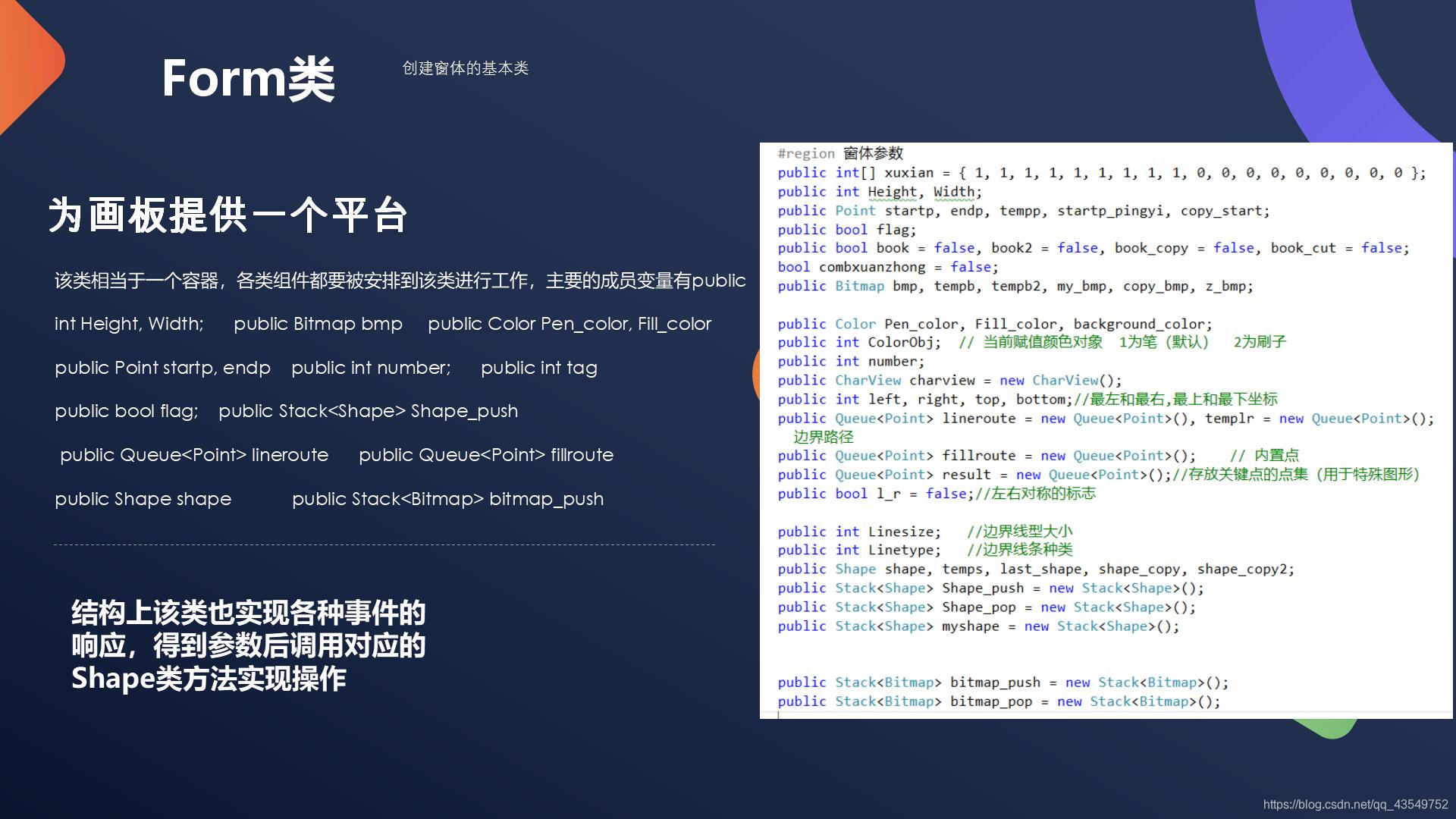Click slide text 'public Stack<Bitmap> bitmap_push'
1456x819 pixels.
click(448, 499)
